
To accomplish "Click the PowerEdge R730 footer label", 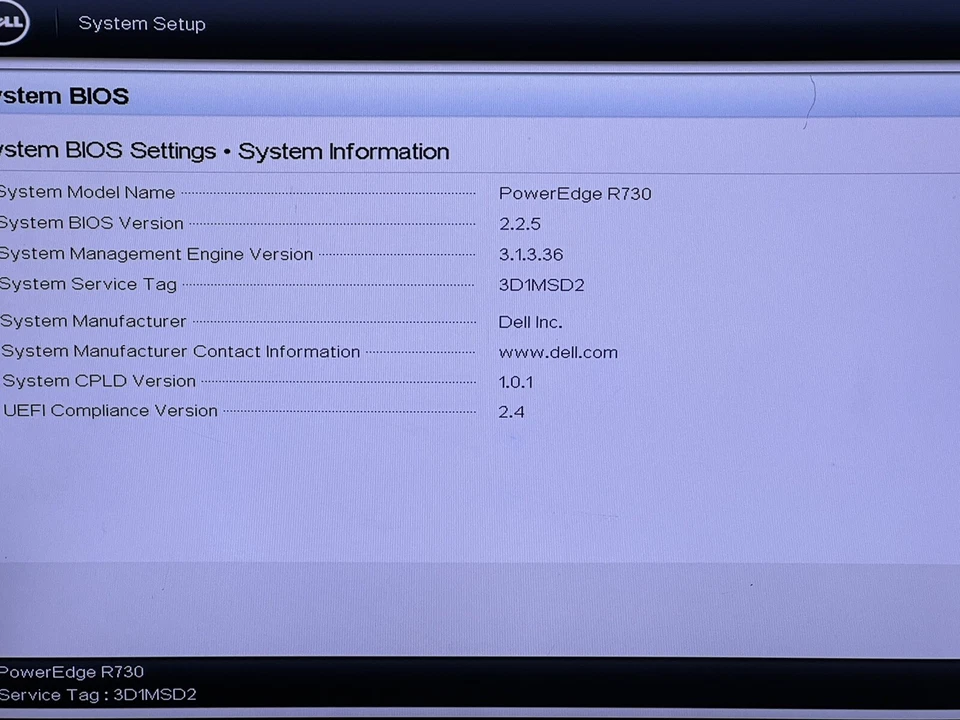I will click(71, 671).
